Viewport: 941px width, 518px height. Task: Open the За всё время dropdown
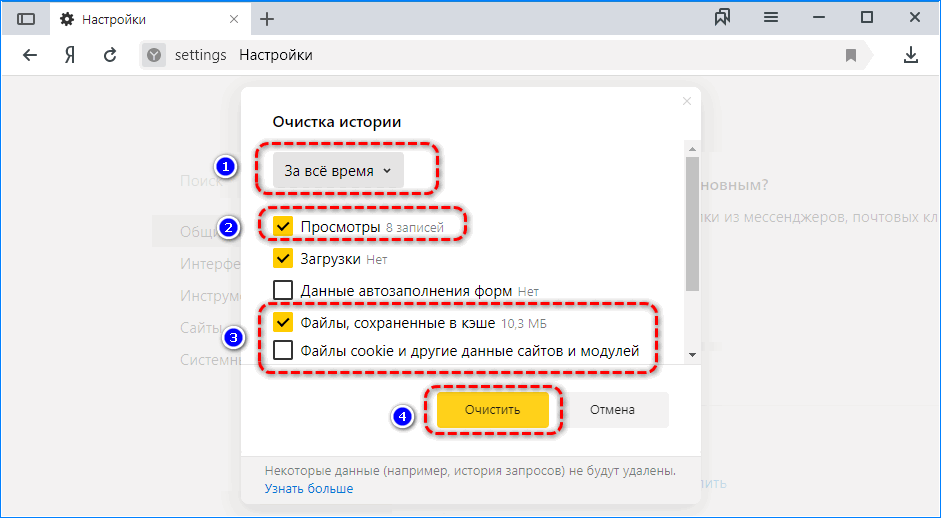pyautogui.click(x=338, y=170)
